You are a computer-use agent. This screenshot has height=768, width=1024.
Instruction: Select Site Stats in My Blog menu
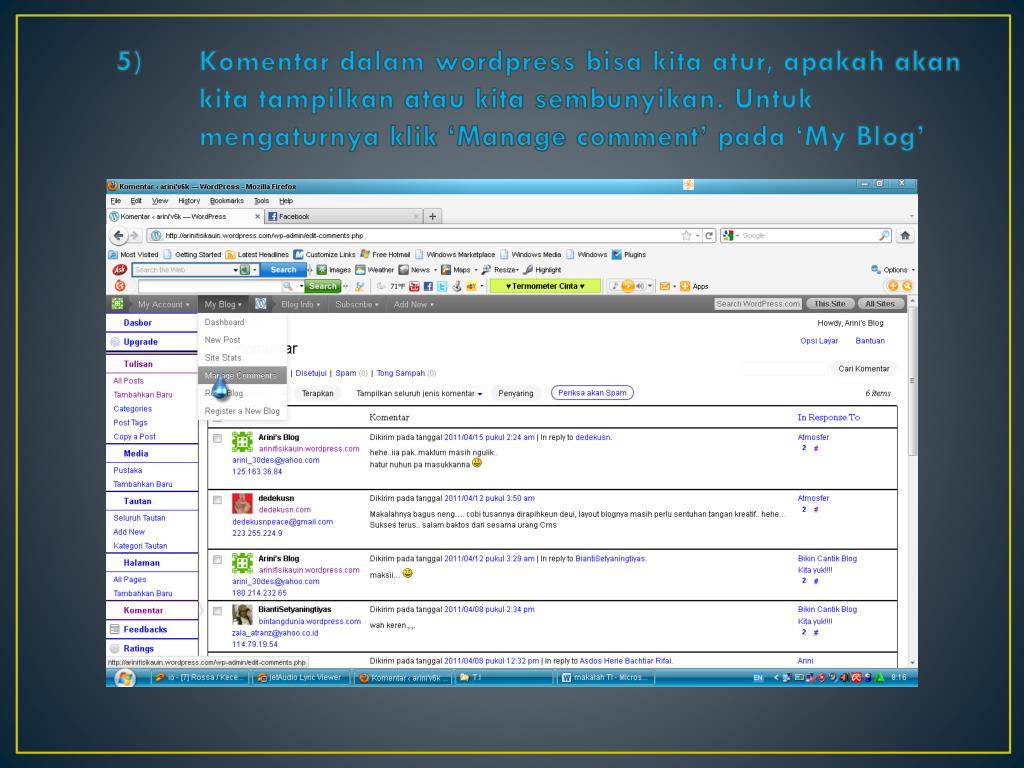(242, 358)
